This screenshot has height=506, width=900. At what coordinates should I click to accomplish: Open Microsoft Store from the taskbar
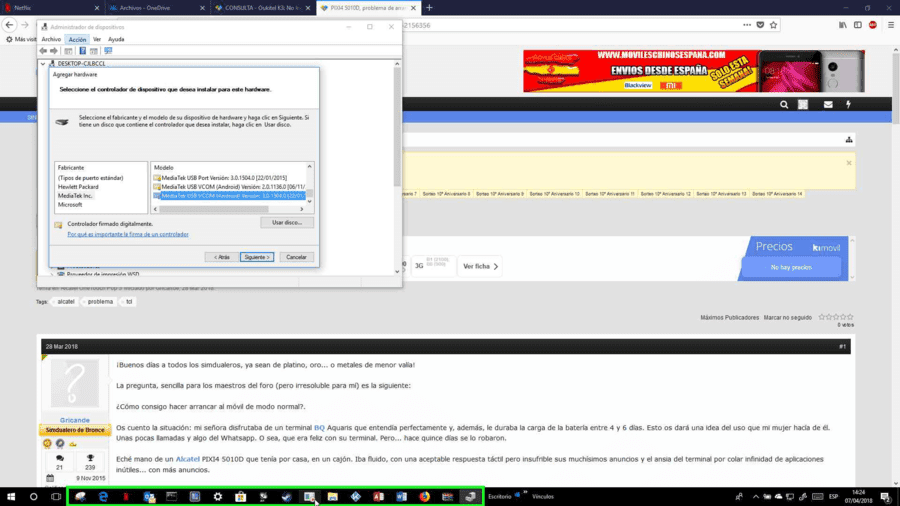240,497
